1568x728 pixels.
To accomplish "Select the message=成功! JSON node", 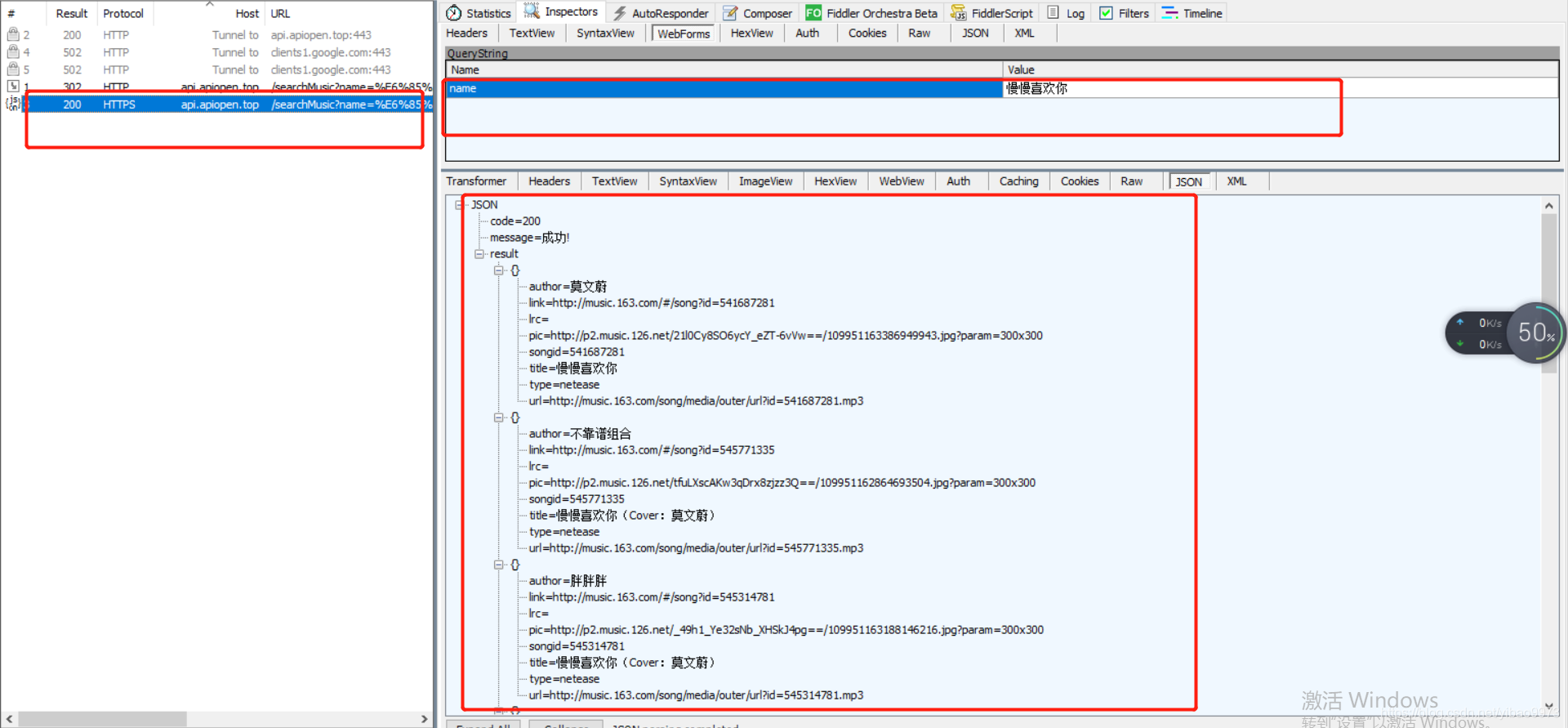I will point(529,238).
